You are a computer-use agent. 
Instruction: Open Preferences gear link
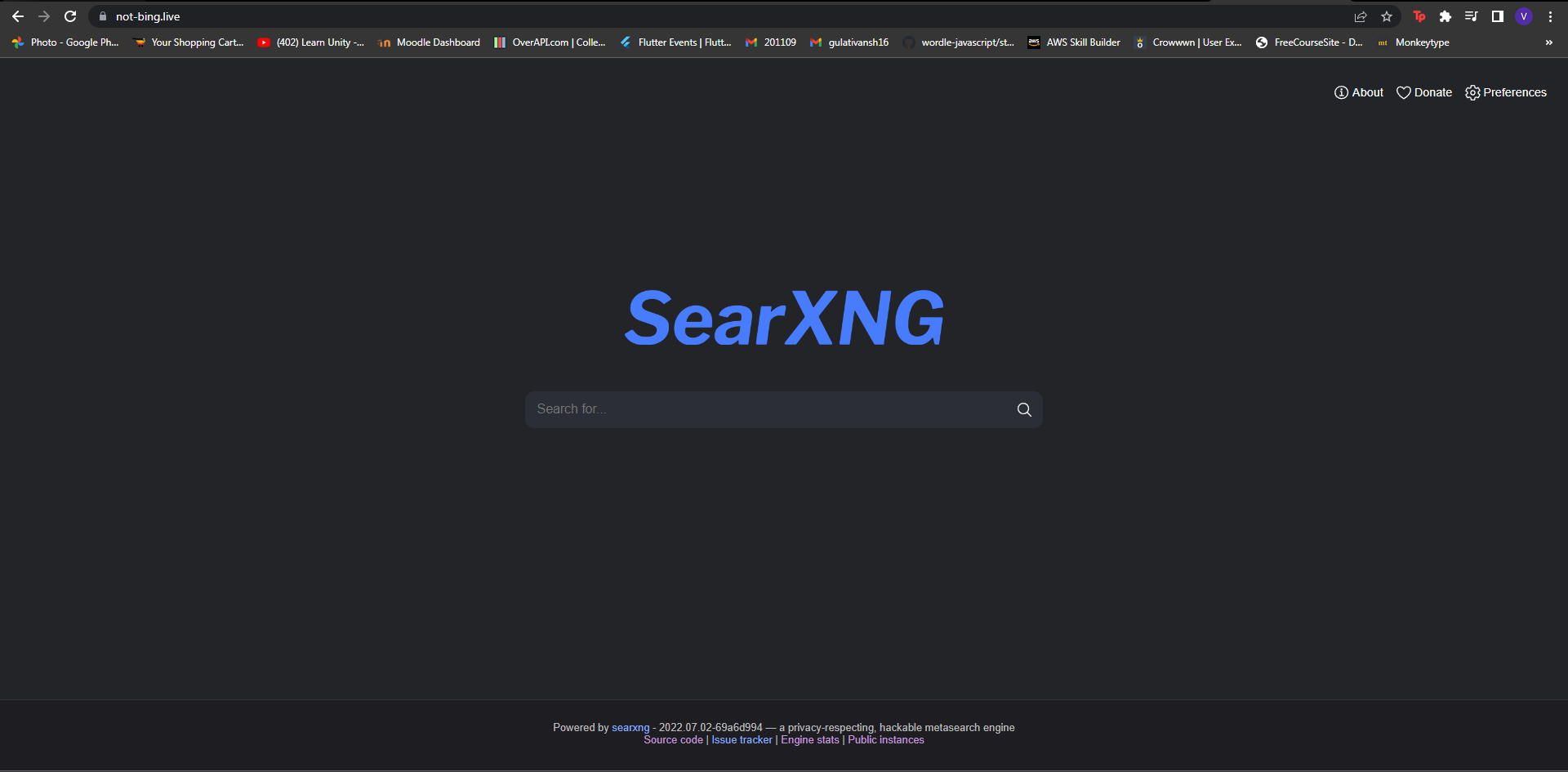coord(1506,92)
